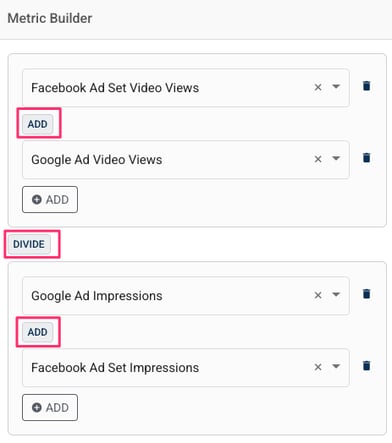This screenshot has height=443, width=392.
Task: Add a metric to the video views group
Action: [x=50, y=200]
